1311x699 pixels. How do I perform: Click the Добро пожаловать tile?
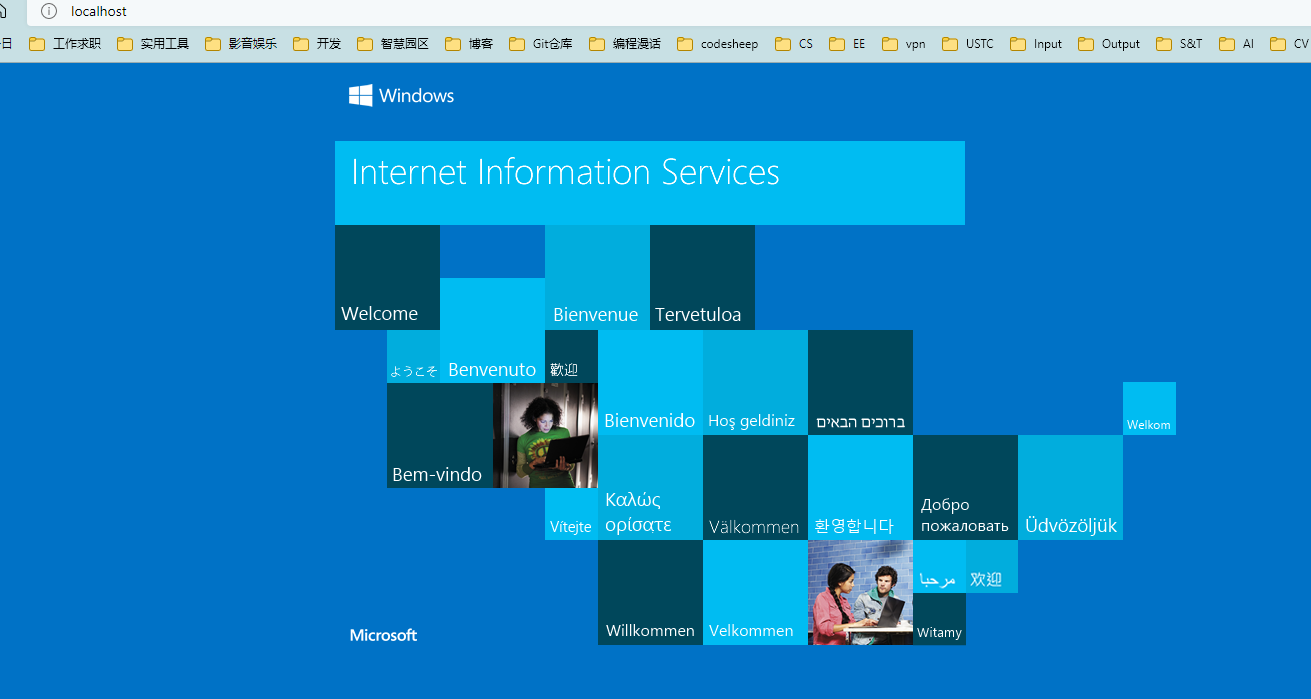[965, 487]
